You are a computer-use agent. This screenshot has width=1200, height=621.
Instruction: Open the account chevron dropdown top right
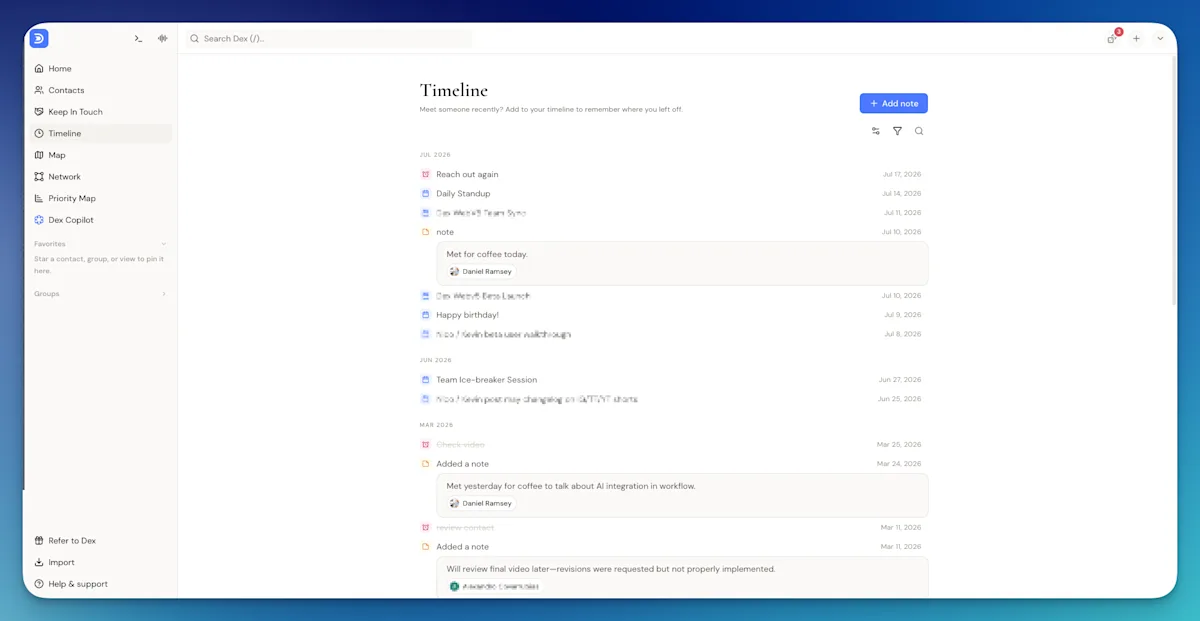1160,38
